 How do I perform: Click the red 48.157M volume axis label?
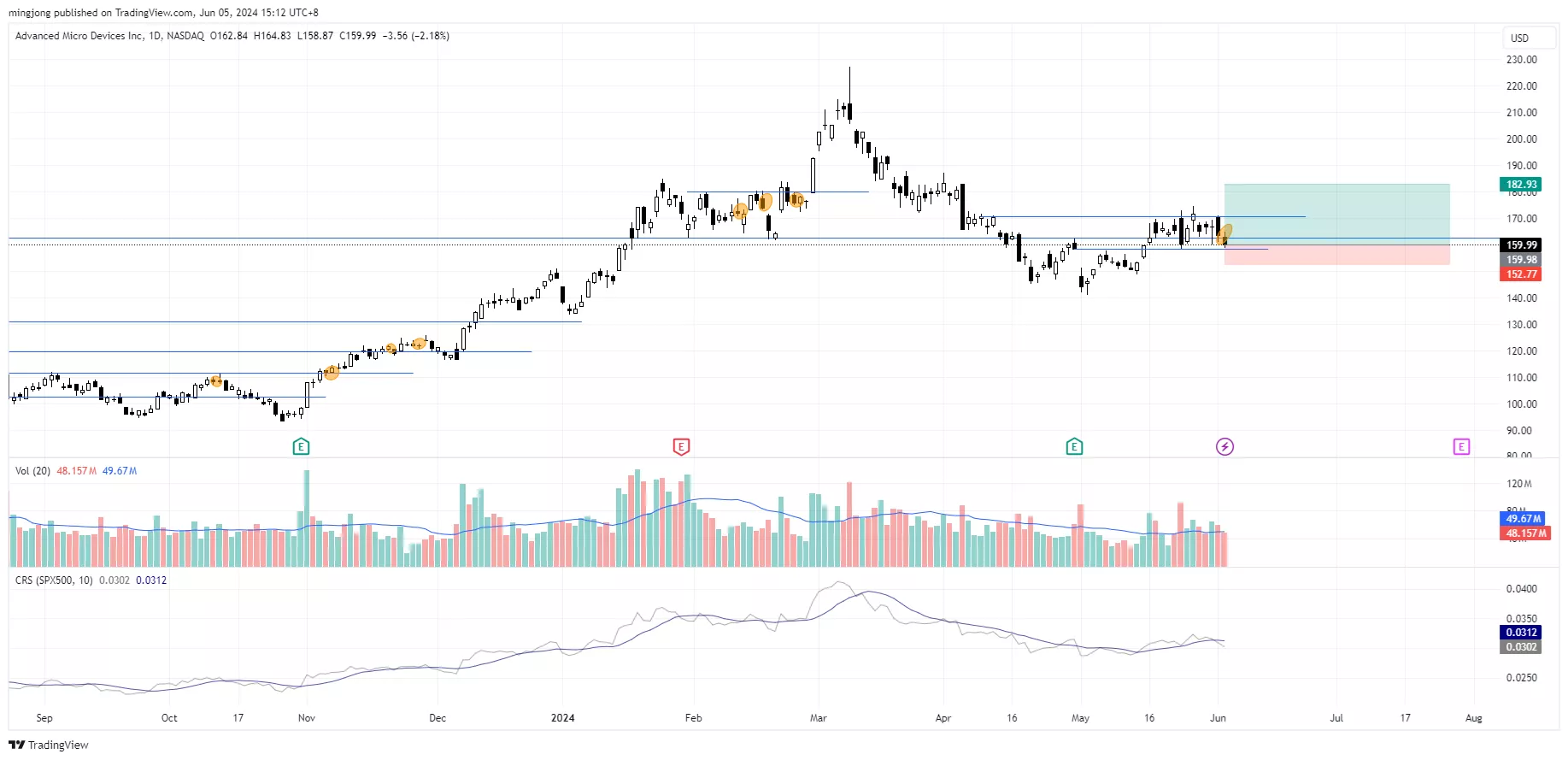1526,533
